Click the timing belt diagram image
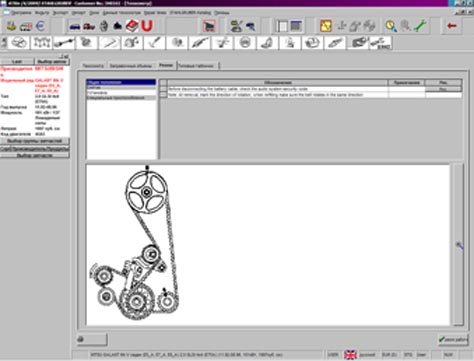474x361 pixels. 134,243
